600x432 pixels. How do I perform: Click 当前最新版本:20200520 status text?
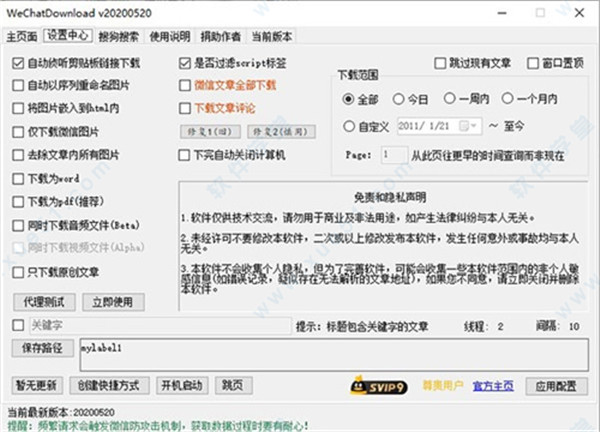click(x=61, y=412)
